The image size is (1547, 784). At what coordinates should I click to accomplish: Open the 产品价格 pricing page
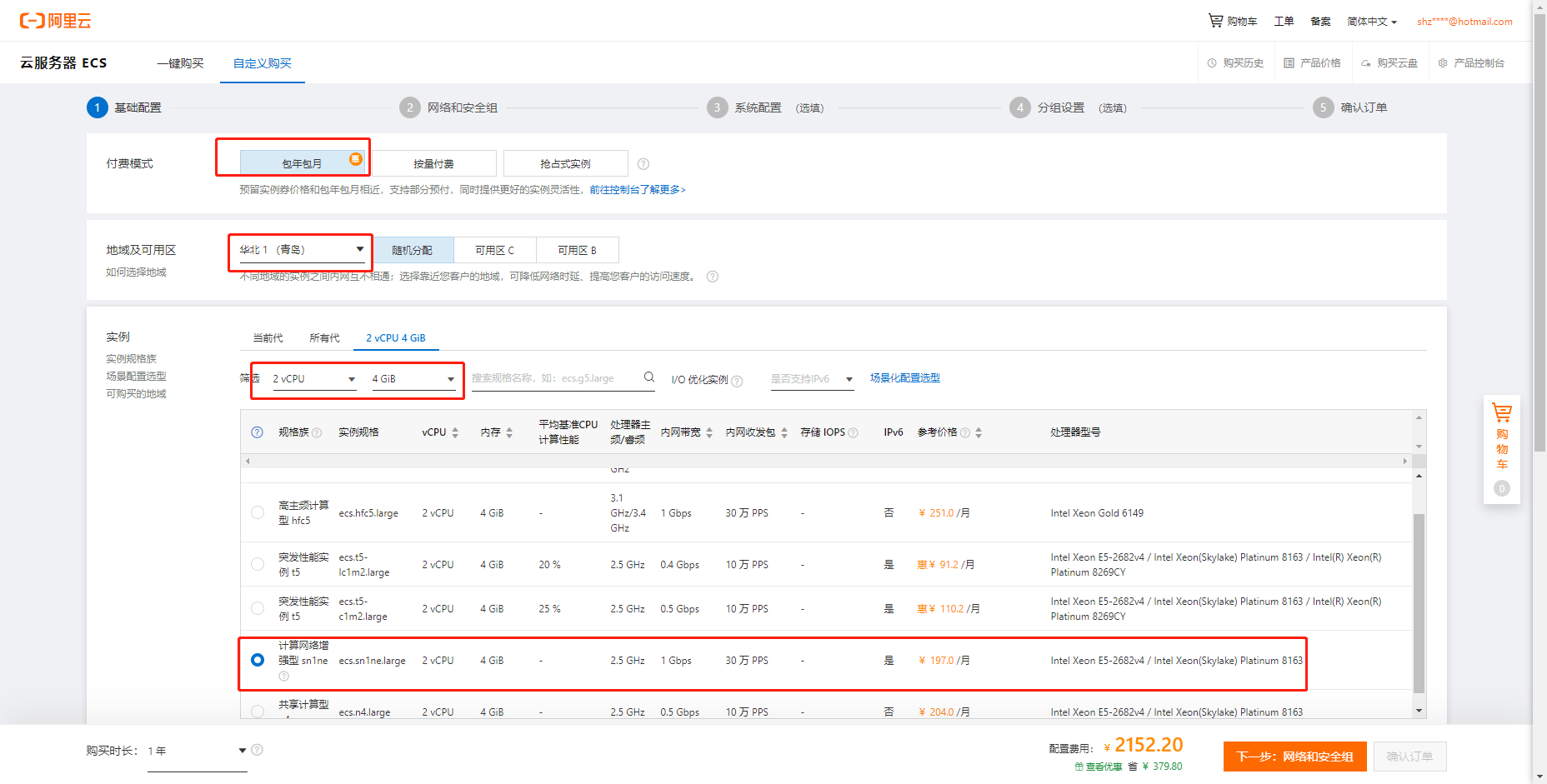tap(1312, 63)
